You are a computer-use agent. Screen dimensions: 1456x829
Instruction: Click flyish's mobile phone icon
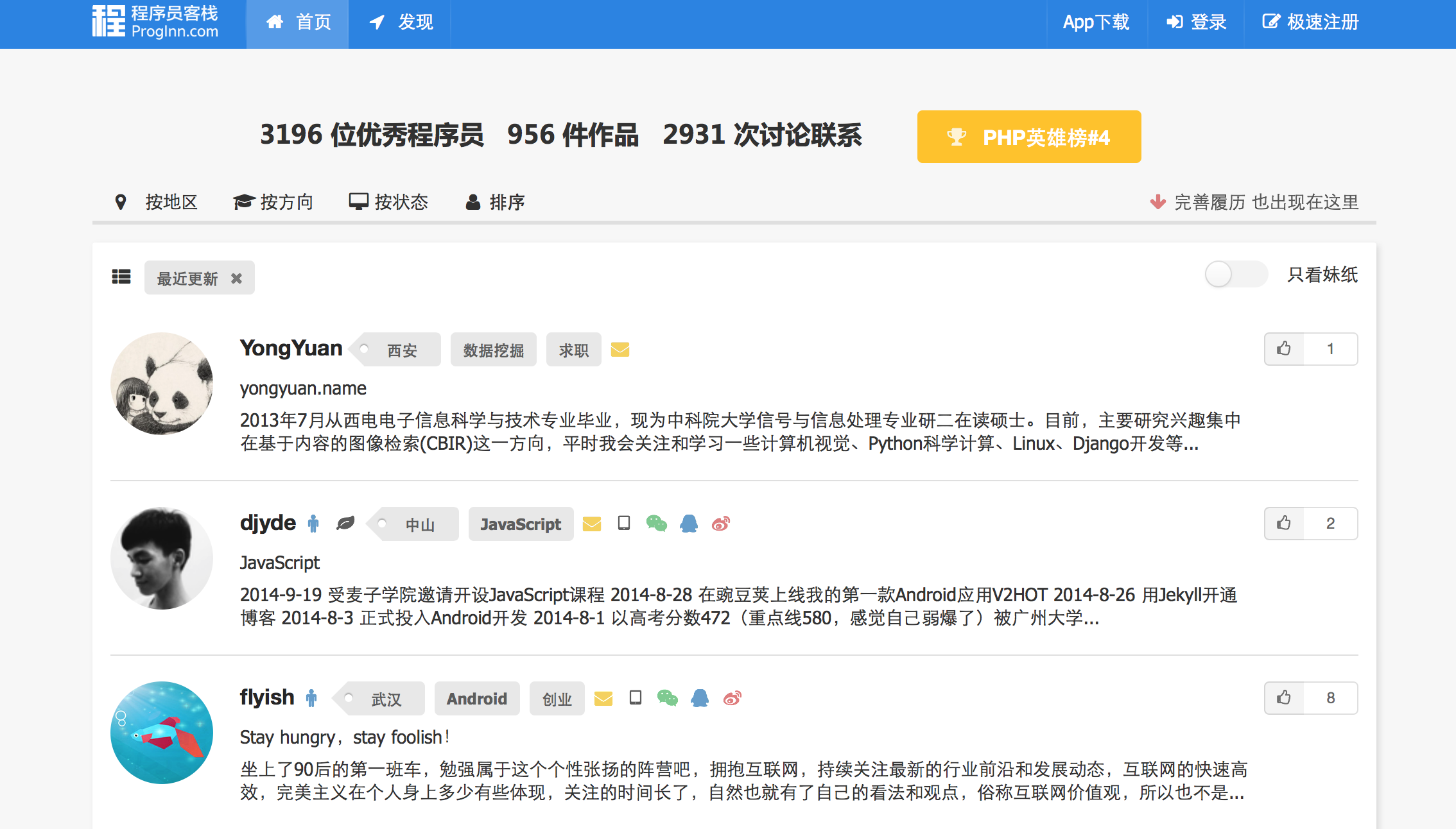(x=636, y=697)
